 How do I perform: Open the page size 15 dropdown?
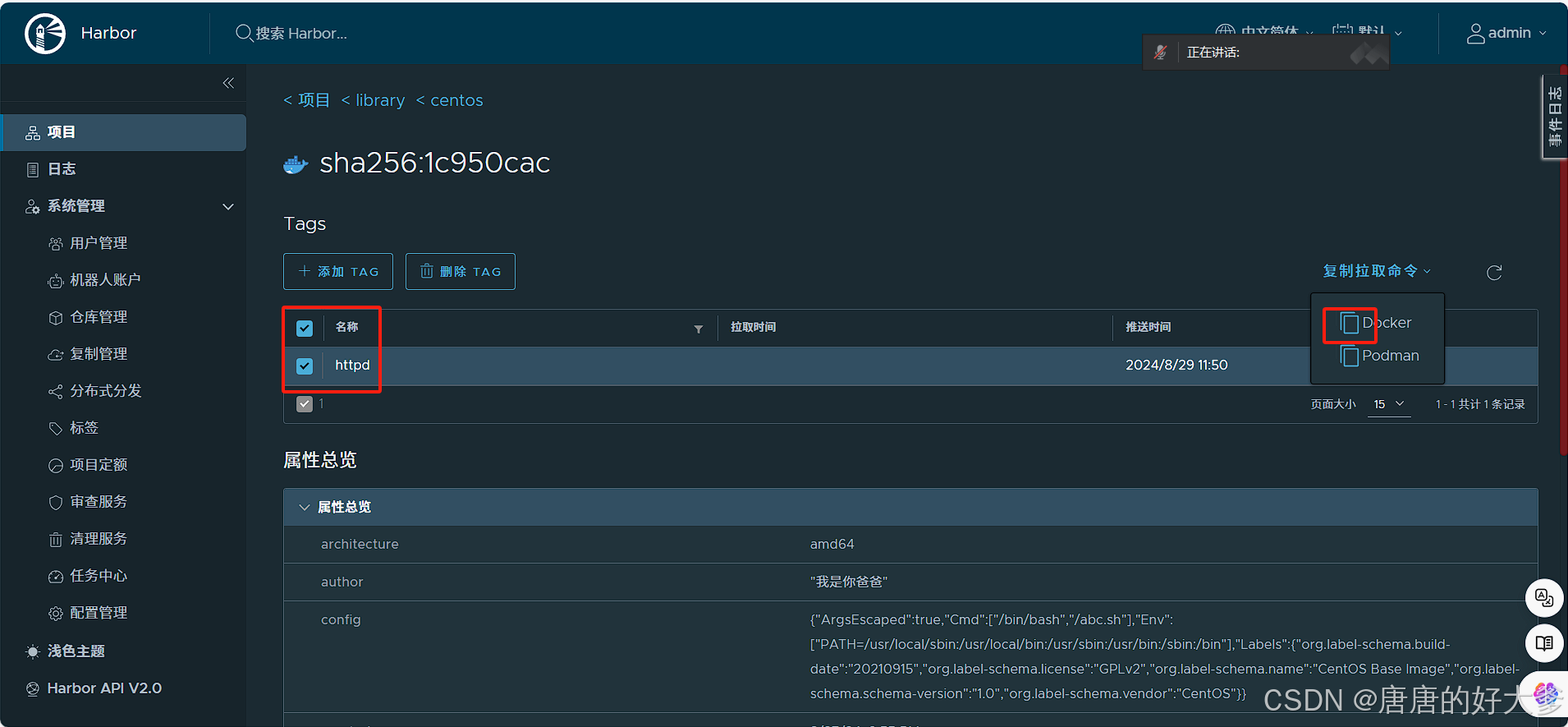1389,404
